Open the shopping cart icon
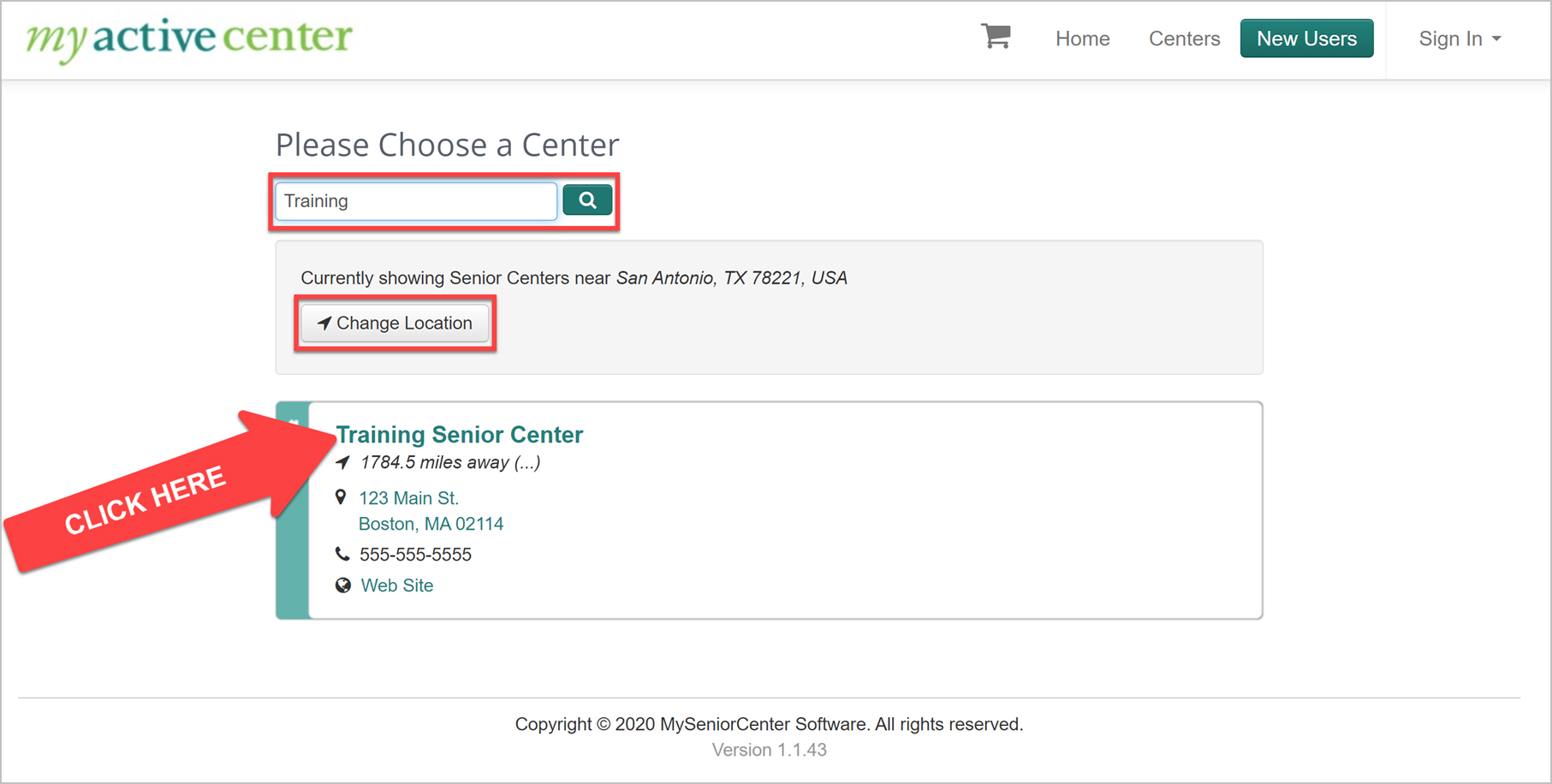The width and height of the screenshot is (1552, 784). 996,37
